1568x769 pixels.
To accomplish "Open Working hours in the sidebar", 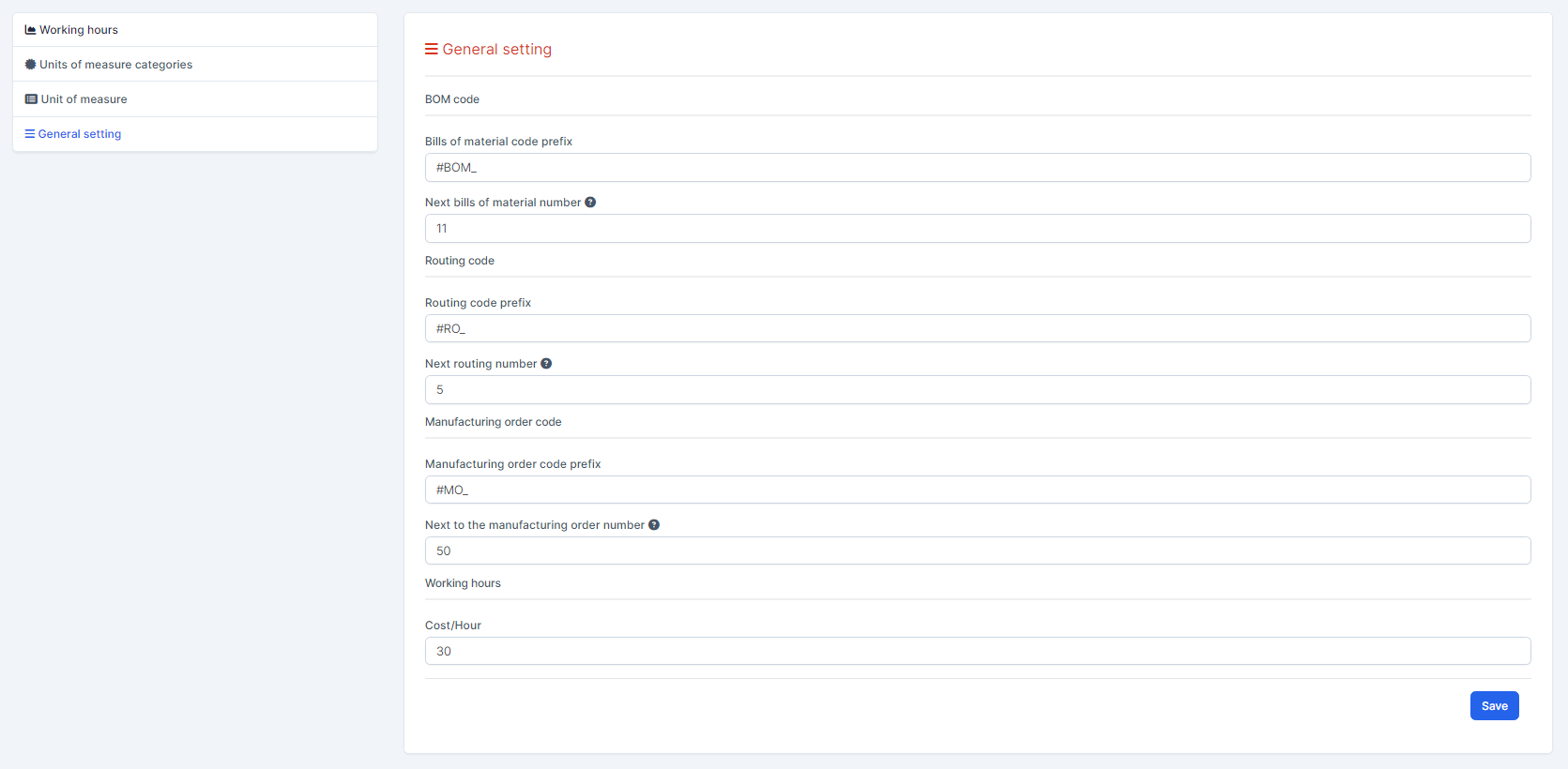I will (79, 30).
